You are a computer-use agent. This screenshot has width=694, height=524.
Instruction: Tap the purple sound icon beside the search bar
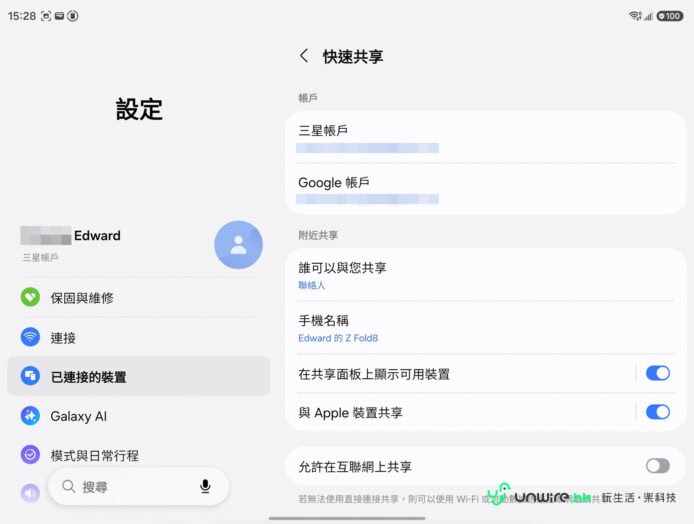(x=30, y=493)
